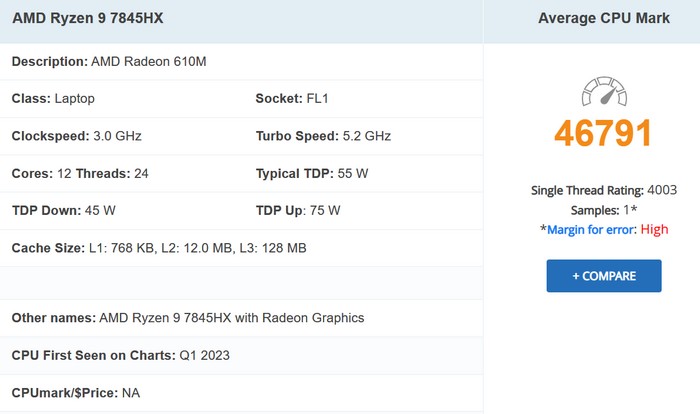Screen dimensions: 700x414
Task: Click the Cores and Threads row
Action: [80, 173]
